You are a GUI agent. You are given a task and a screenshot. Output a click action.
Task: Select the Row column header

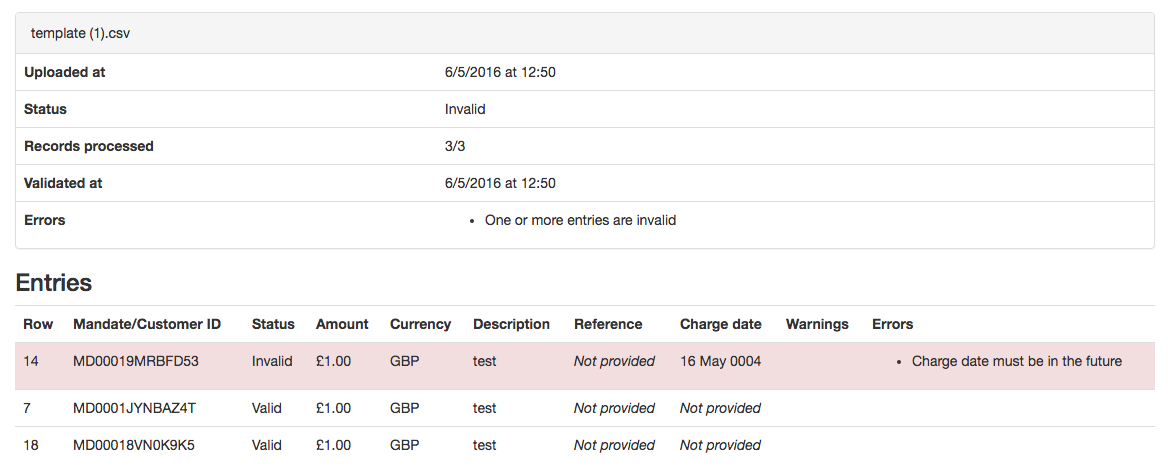point(38,324)
